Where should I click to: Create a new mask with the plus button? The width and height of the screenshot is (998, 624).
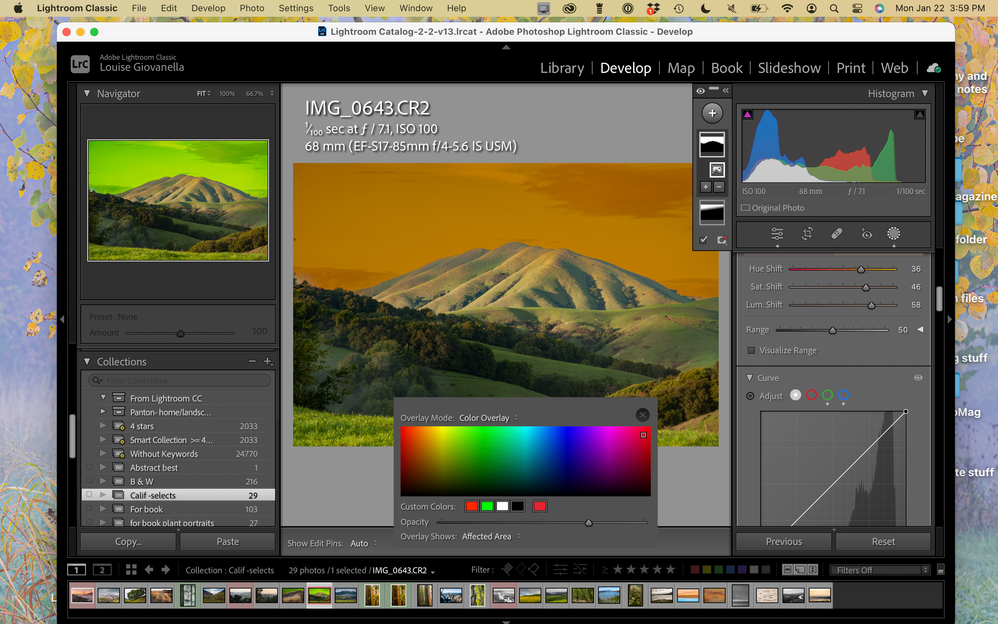pyautogui.click(x=712, y=112)
